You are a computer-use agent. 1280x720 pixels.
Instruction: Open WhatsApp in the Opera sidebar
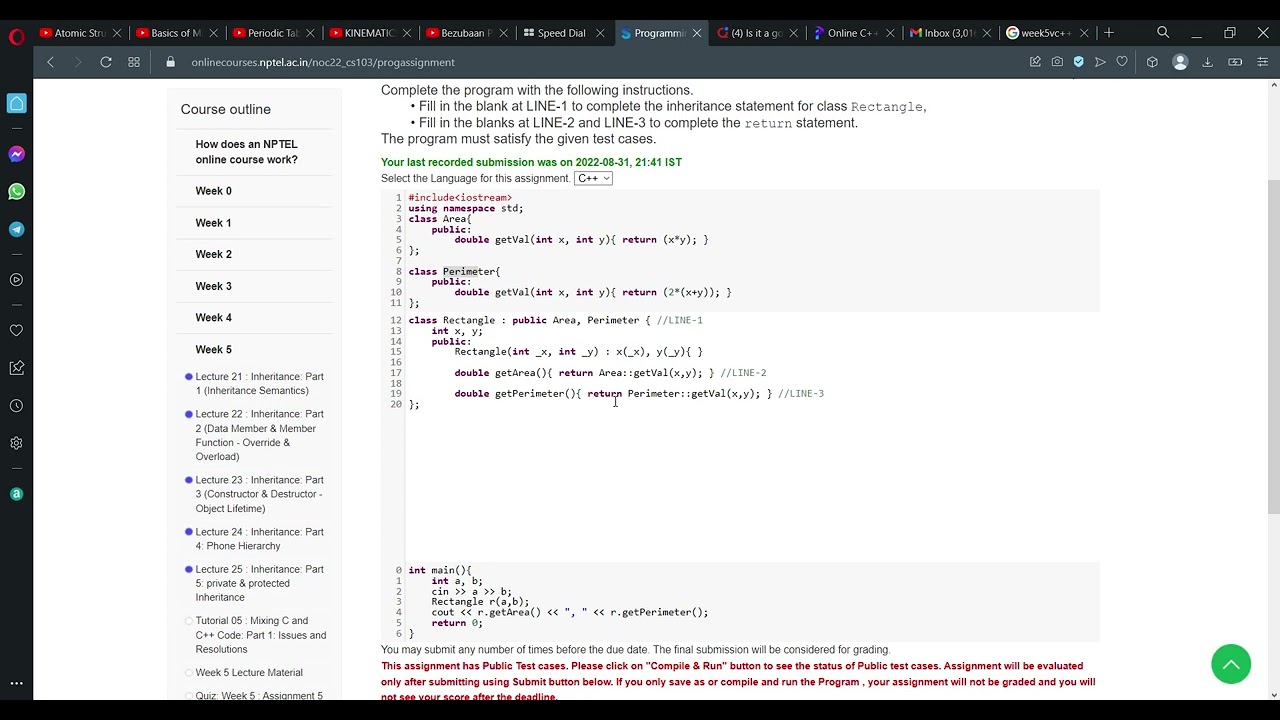pos(17,191)
